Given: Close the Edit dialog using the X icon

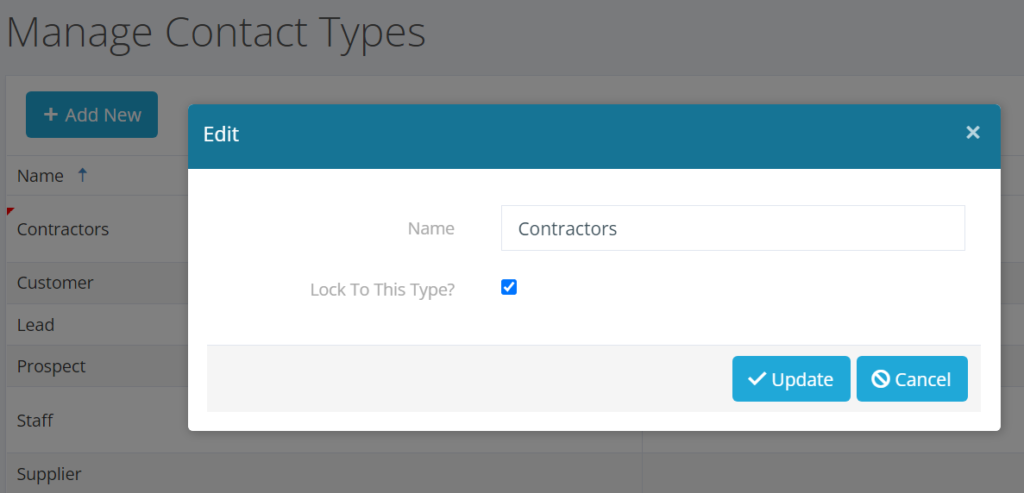Looking at the screenshot, I should coord(972,133).
